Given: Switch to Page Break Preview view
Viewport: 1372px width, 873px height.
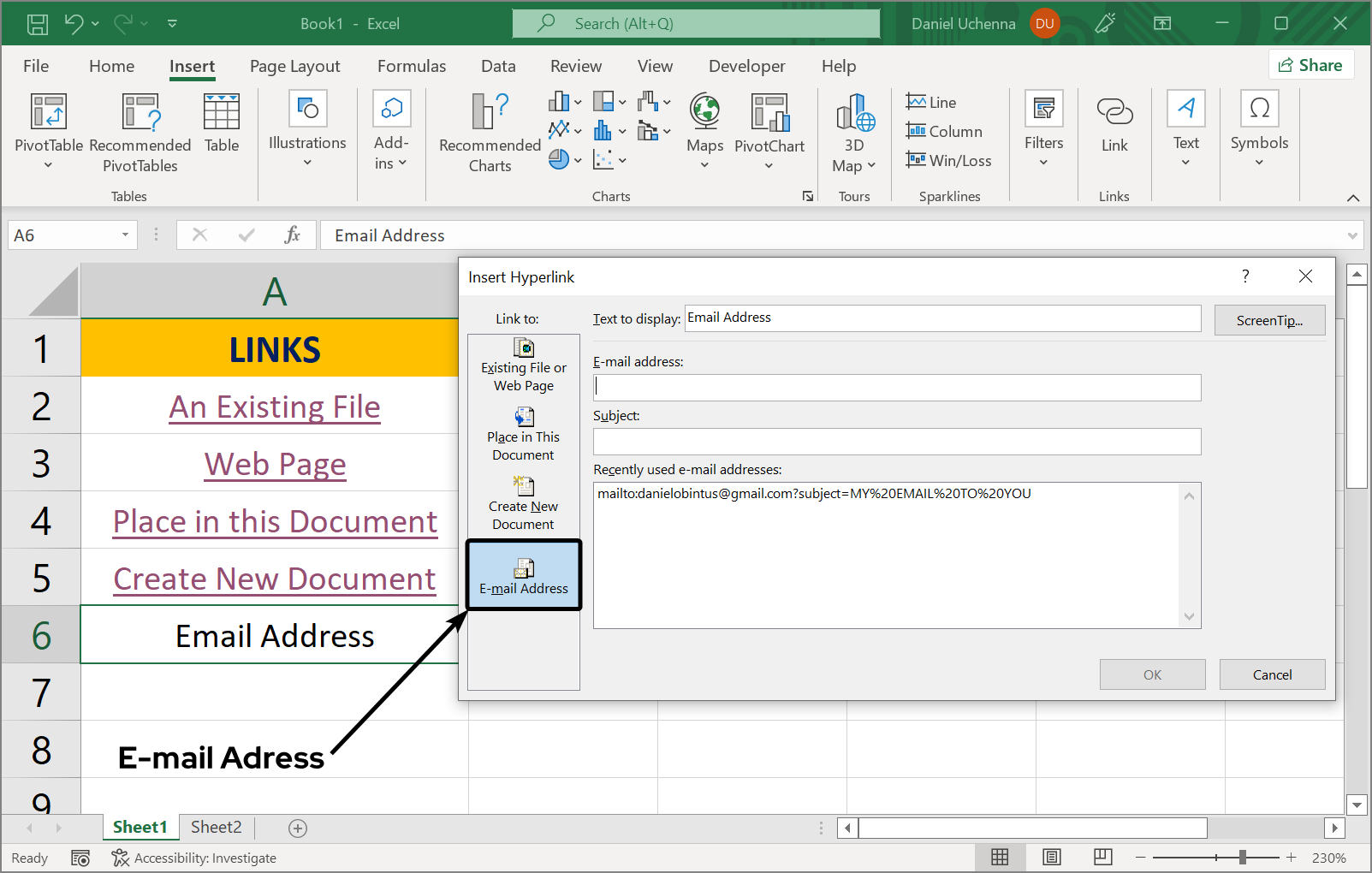Looking at the screenshot, I should 1103,857.
